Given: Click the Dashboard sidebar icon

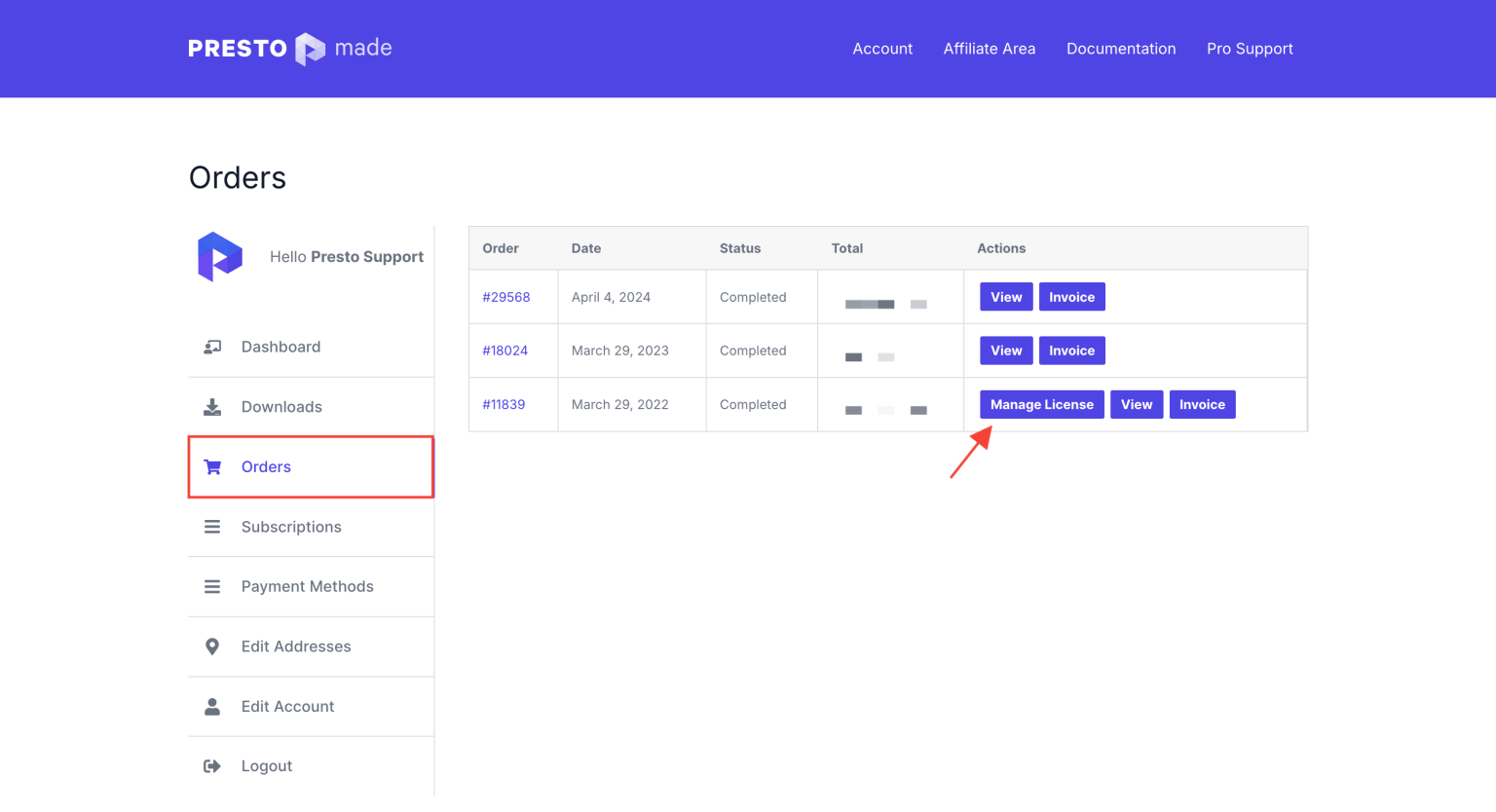Looking at the screenshot, I should pyautogui.click(x=212, y=348).
